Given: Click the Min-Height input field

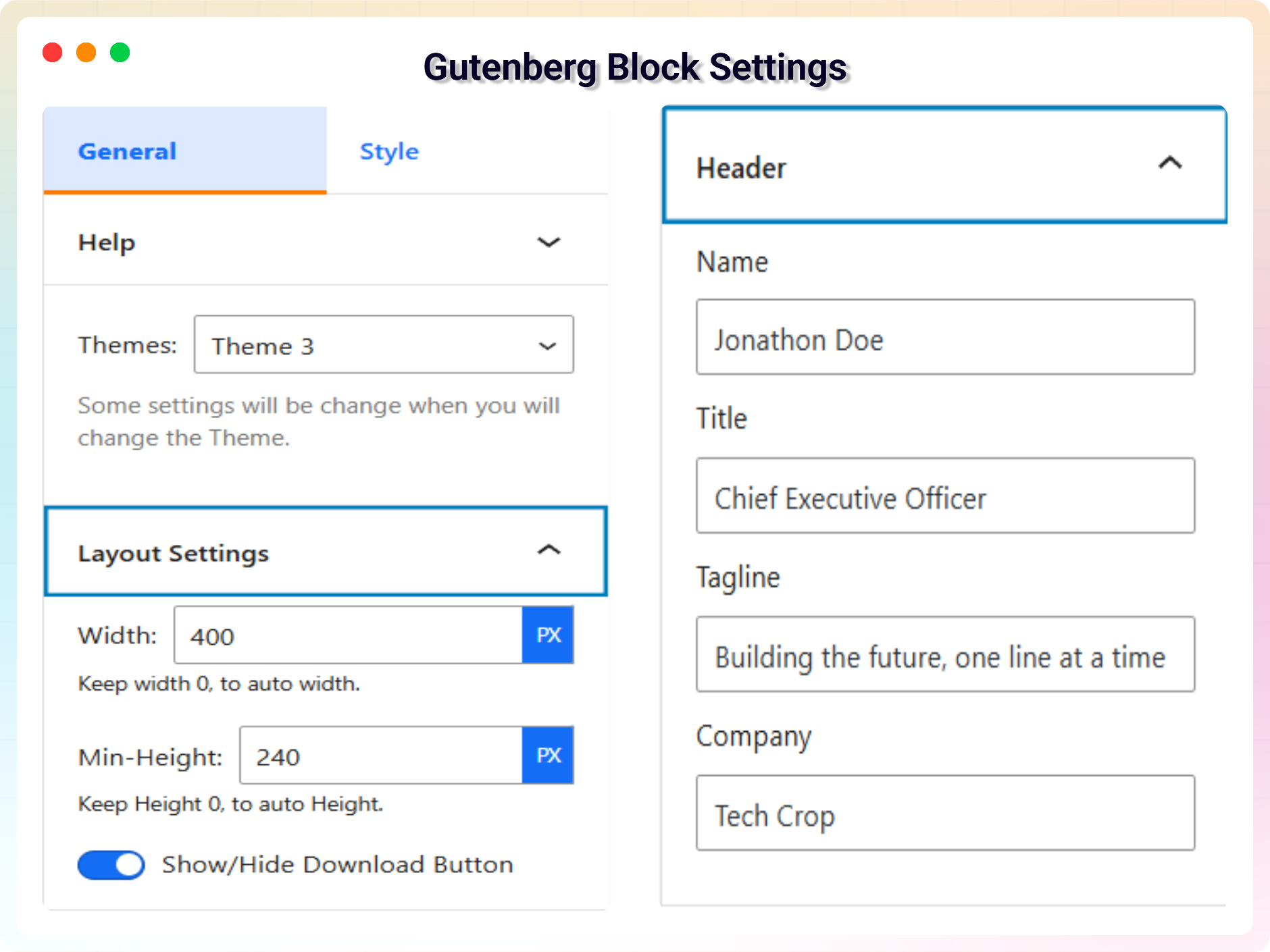Looking at the screenshot, I should coord(380,756).
